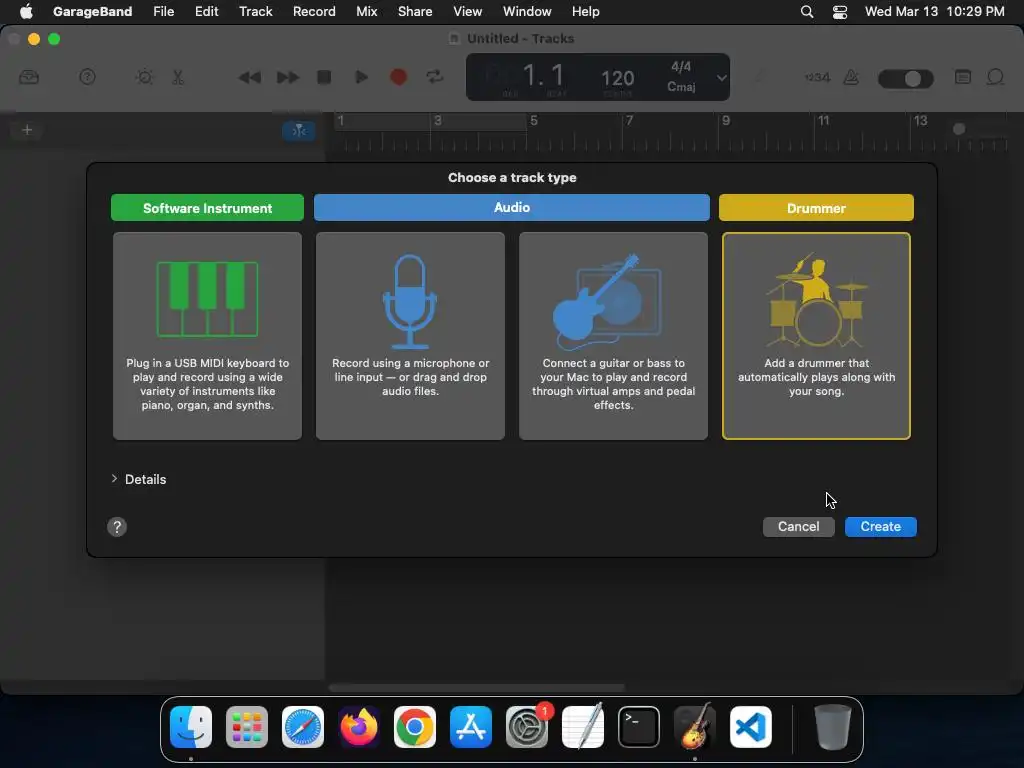Pick the guitar audio track card
The width and height of the screenshot is (1024, 768).
(x=613, y=336)
